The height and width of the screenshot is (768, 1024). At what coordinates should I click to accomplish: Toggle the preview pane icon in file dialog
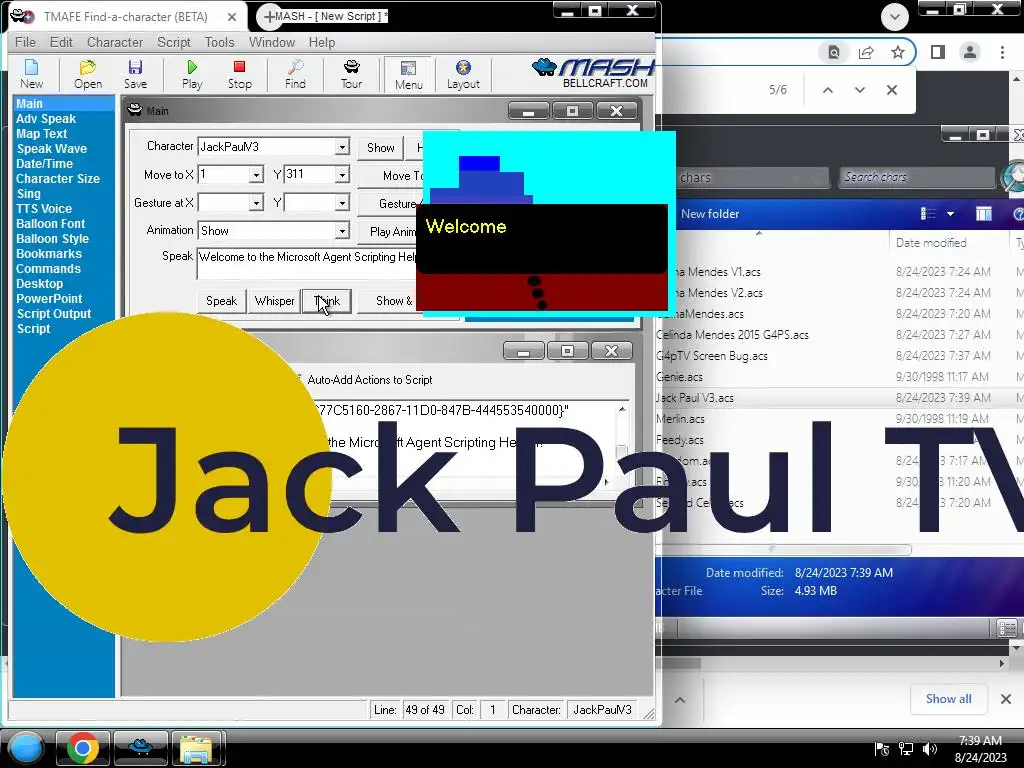click(984, 214)
